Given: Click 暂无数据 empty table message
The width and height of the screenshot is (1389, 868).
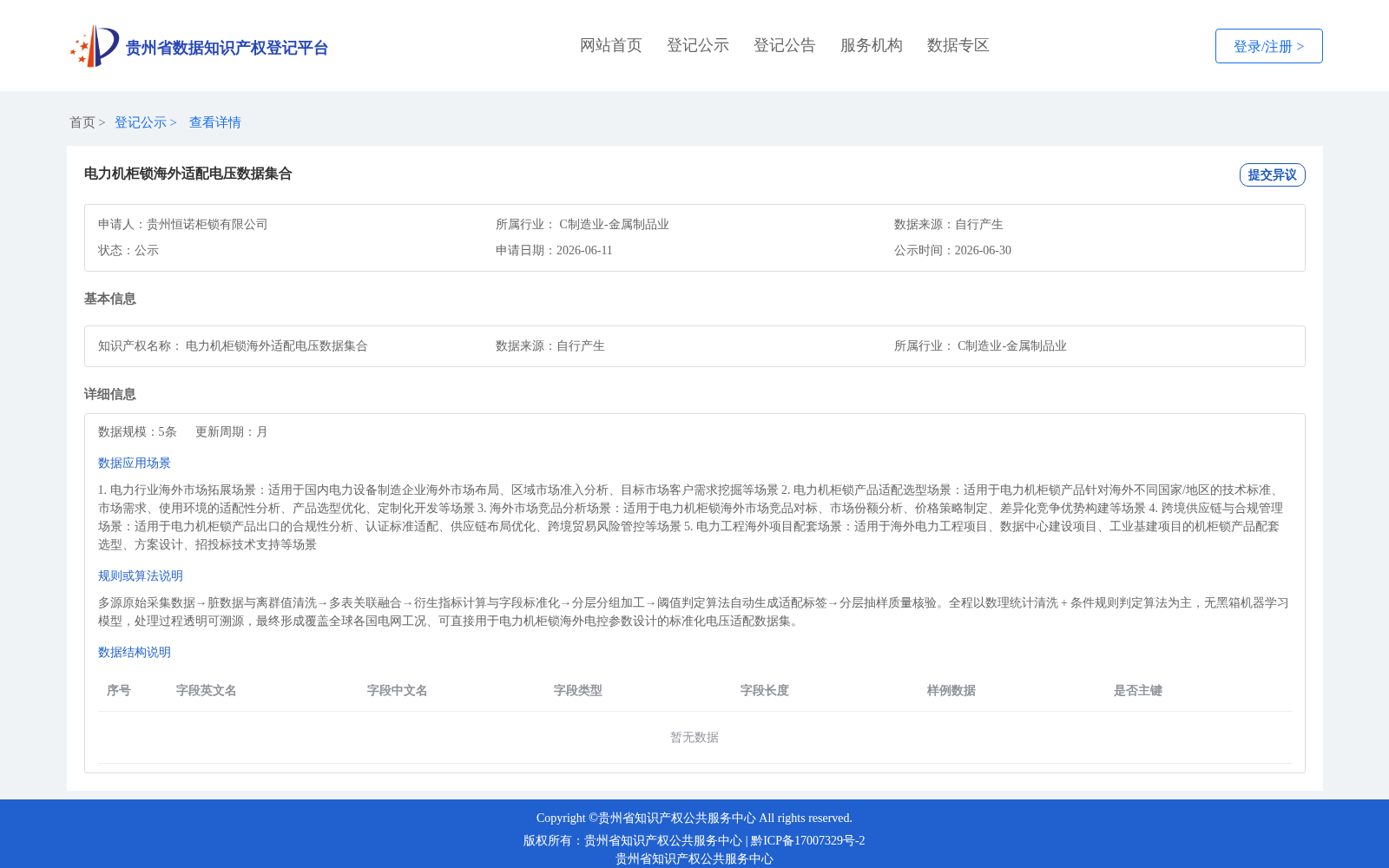Looking at the screenshot, I should pyautogui.click(x=694, y=737).
